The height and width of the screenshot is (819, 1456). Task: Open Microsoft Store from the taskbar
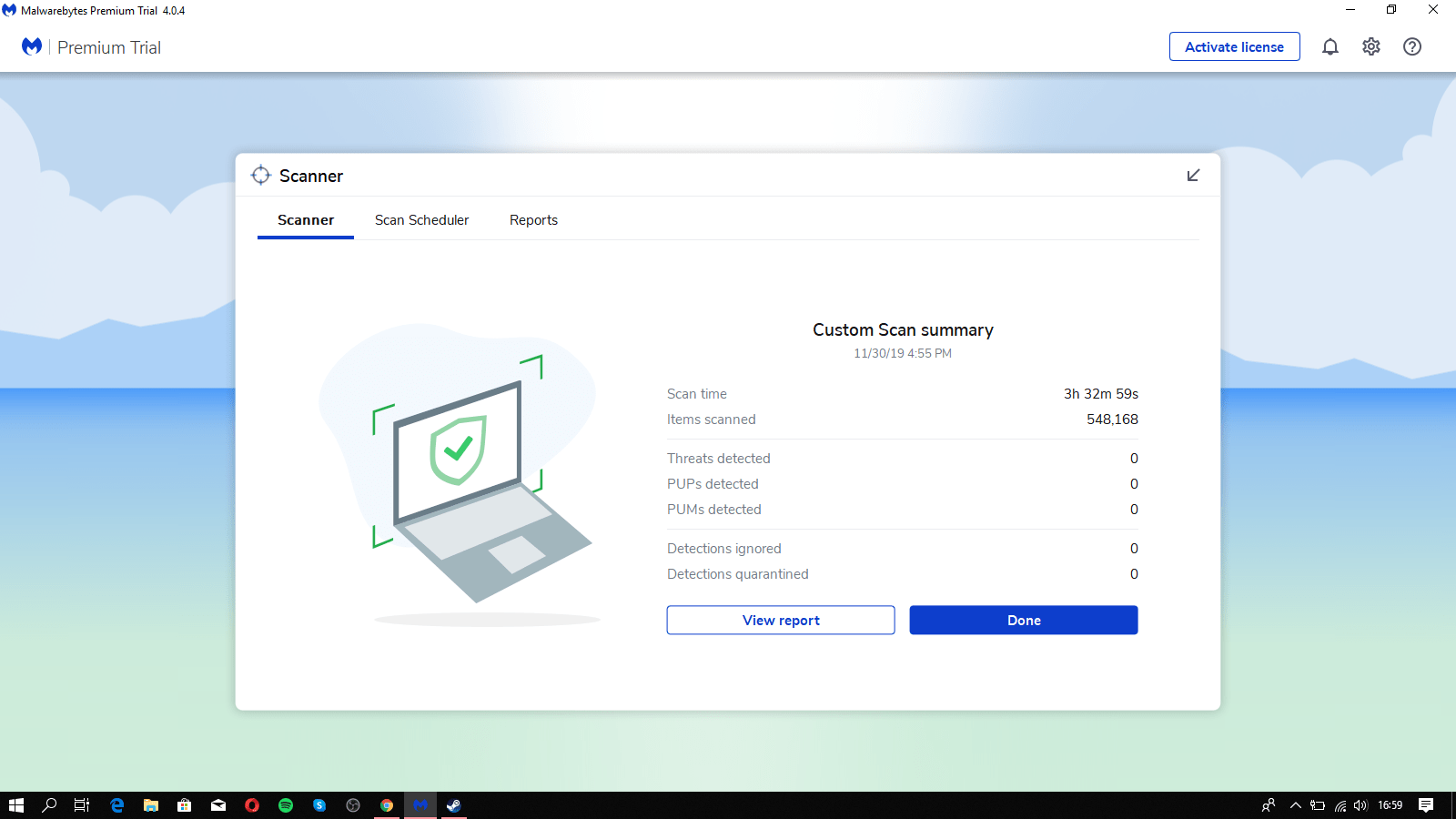point(185,805)
